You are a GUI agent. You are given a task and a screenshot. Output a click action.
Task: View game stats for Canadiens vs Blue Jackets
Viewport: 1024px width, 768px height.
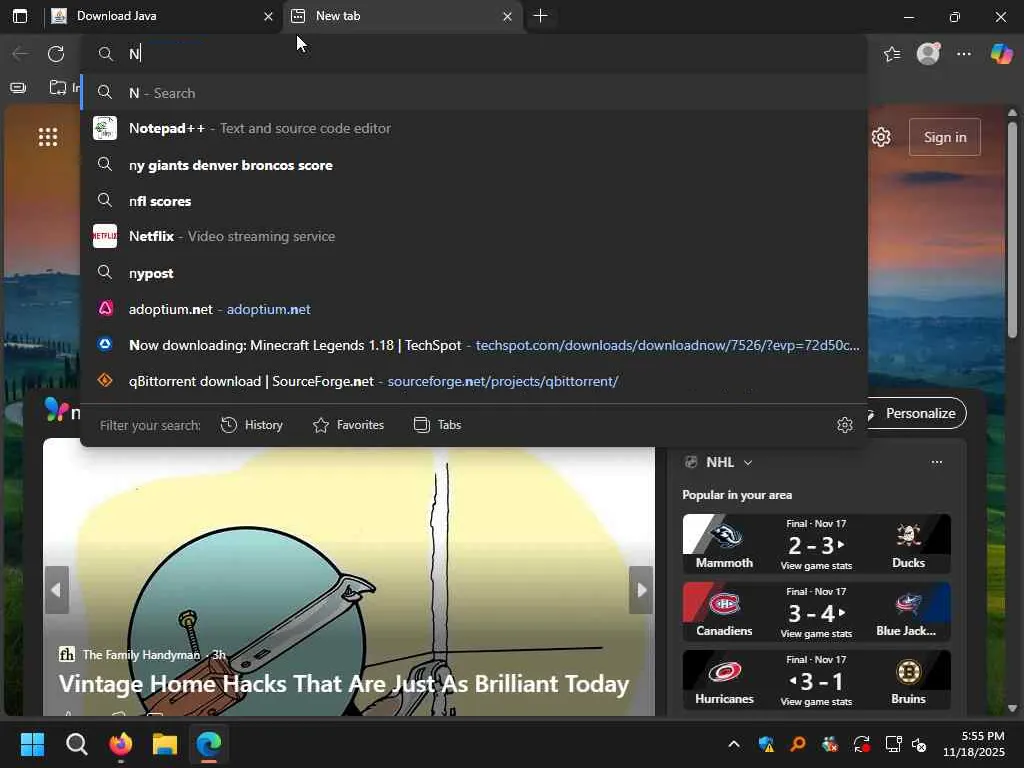816,633
